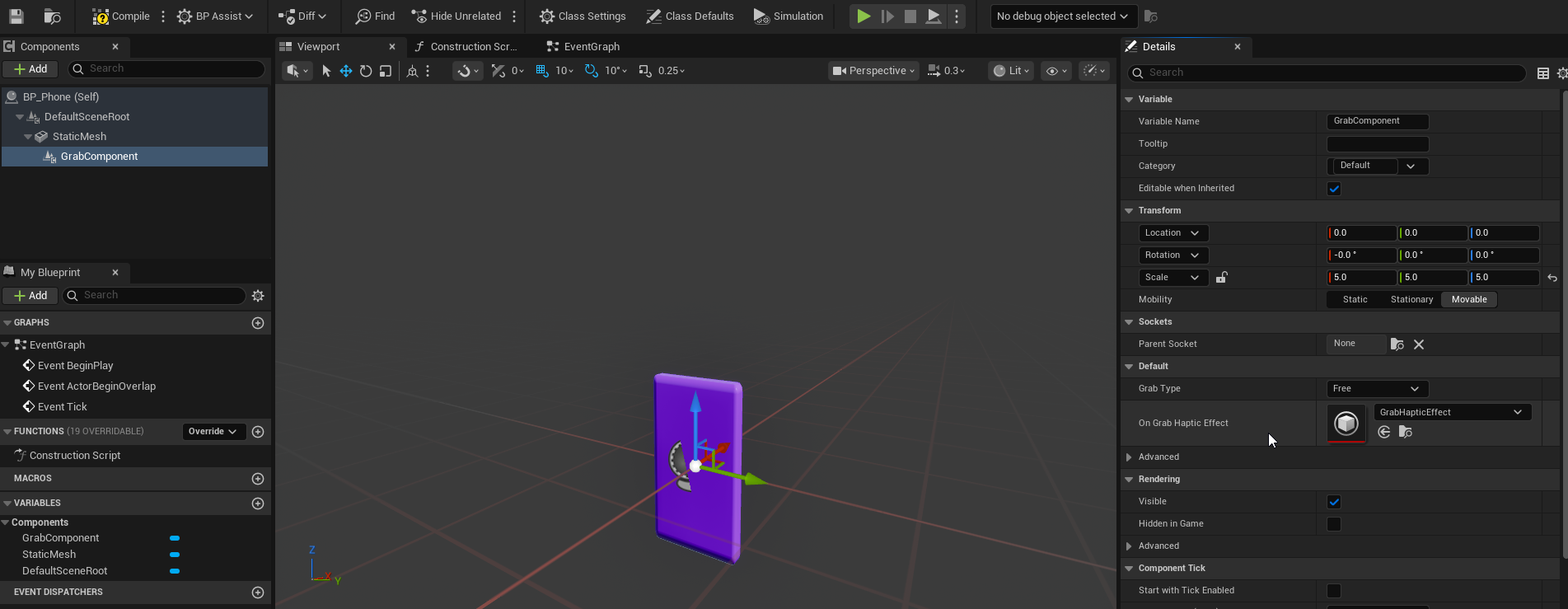Toggle Hidden in Game checkbox
Screen dimensions: 1568x609
tap(1334, 524)
